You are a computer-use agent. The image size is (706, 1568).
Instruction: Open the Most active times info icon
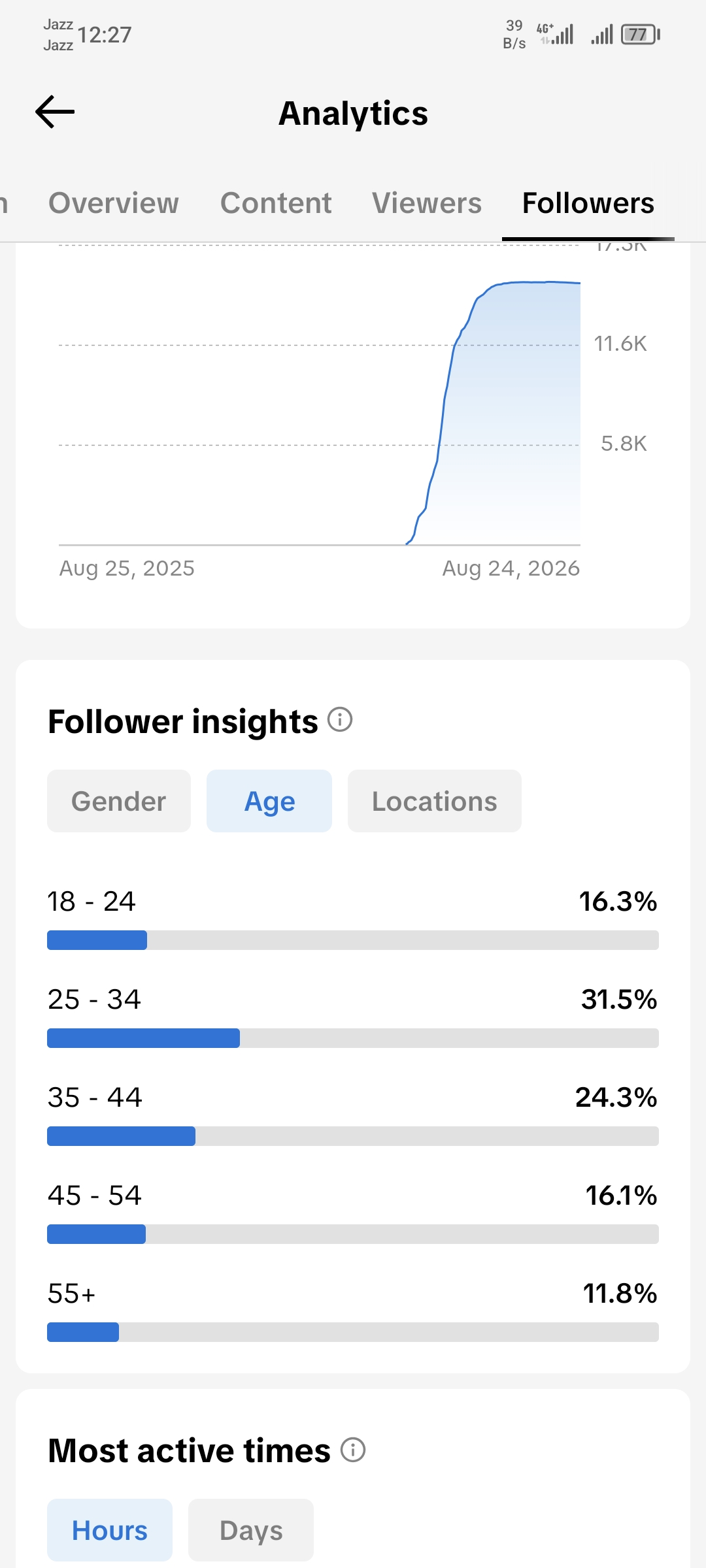[353, 1450]
